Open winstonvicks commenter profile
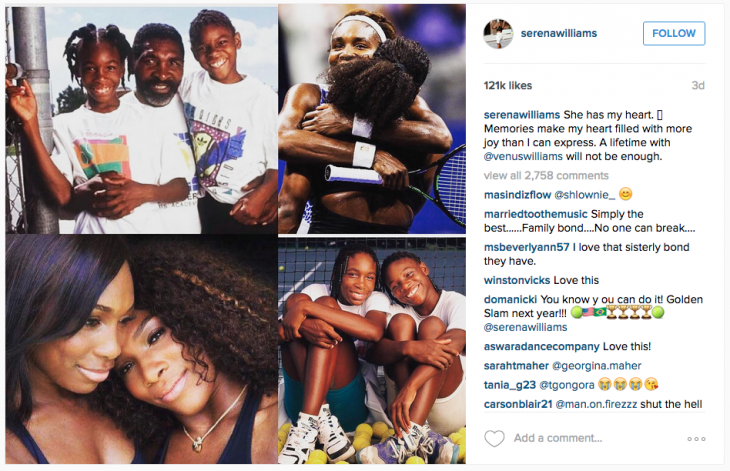730x471 pixels. pos(517,280)
